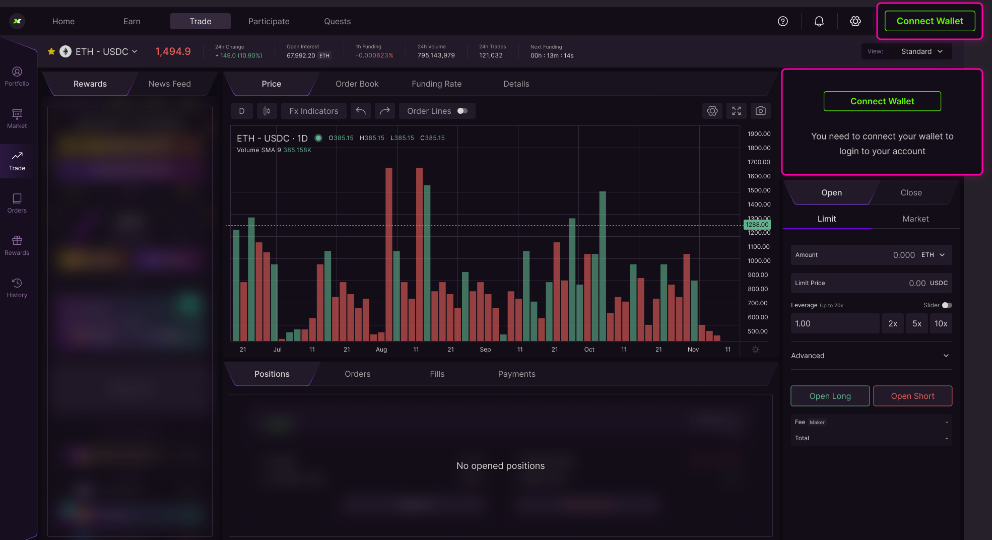Expand the Advanced section

coord(871,355)
